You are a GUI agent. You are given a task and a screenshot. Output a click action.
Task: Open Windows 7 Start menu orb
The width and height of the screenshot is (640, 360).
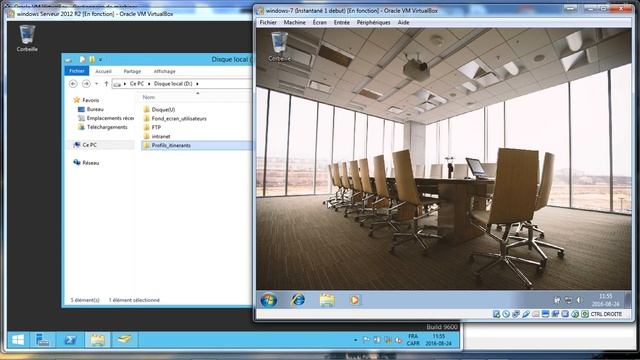269,300
